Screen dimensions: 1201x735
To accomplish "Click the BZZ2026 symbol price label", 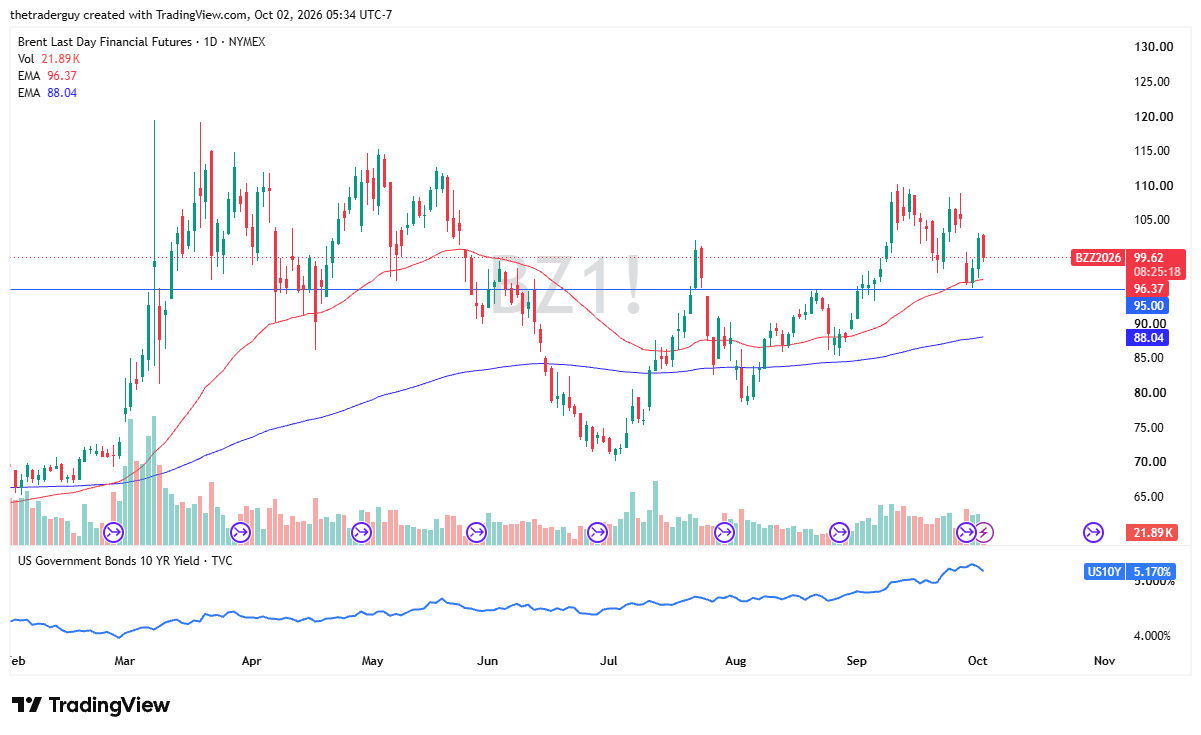I will click(x=1097, y=257).
